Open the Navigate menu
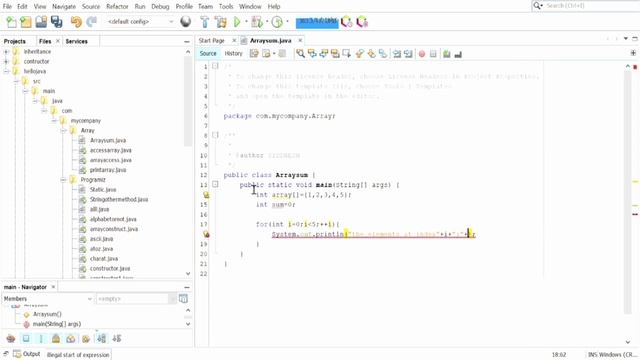The width and height of the screenshot is (640, 360). coord(64,7)
